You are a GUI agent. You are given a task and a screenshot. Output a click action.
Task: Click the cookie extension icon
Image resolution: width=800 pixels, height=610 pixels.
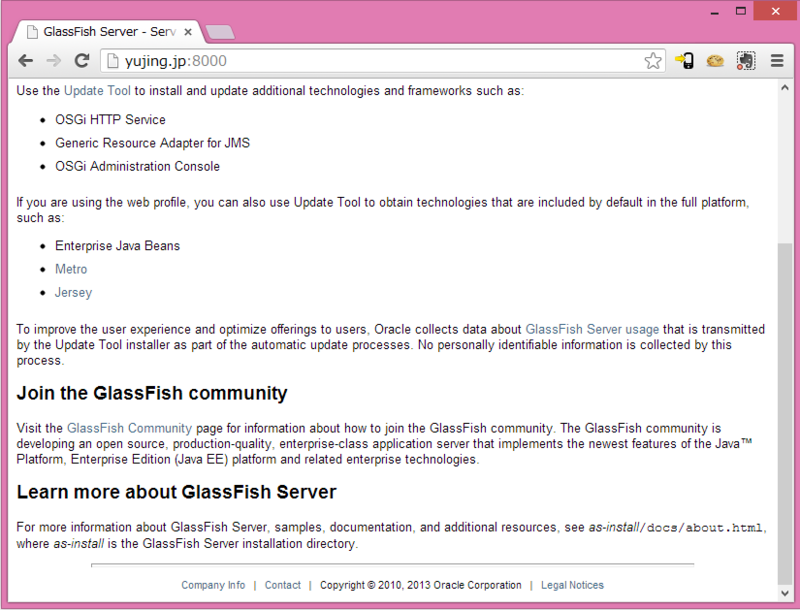(715, 61)
